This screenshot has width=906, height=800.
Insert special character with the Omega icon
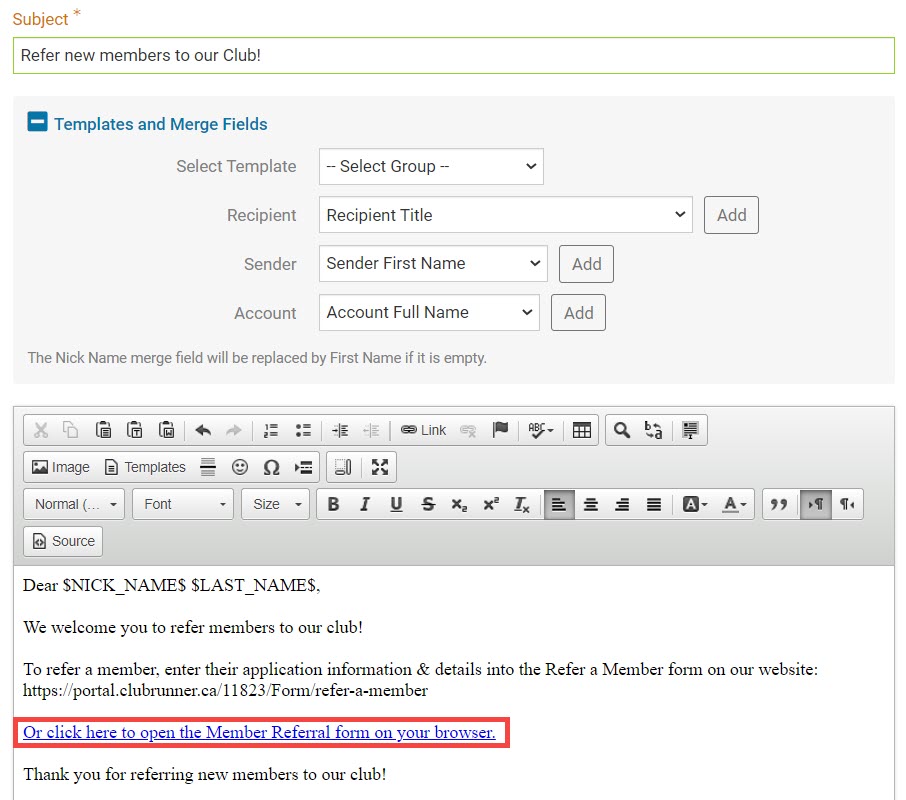[271, 467]
